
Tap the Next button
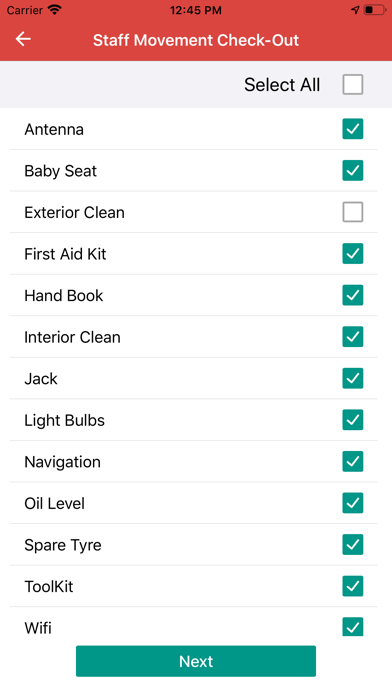click(196, 661)
